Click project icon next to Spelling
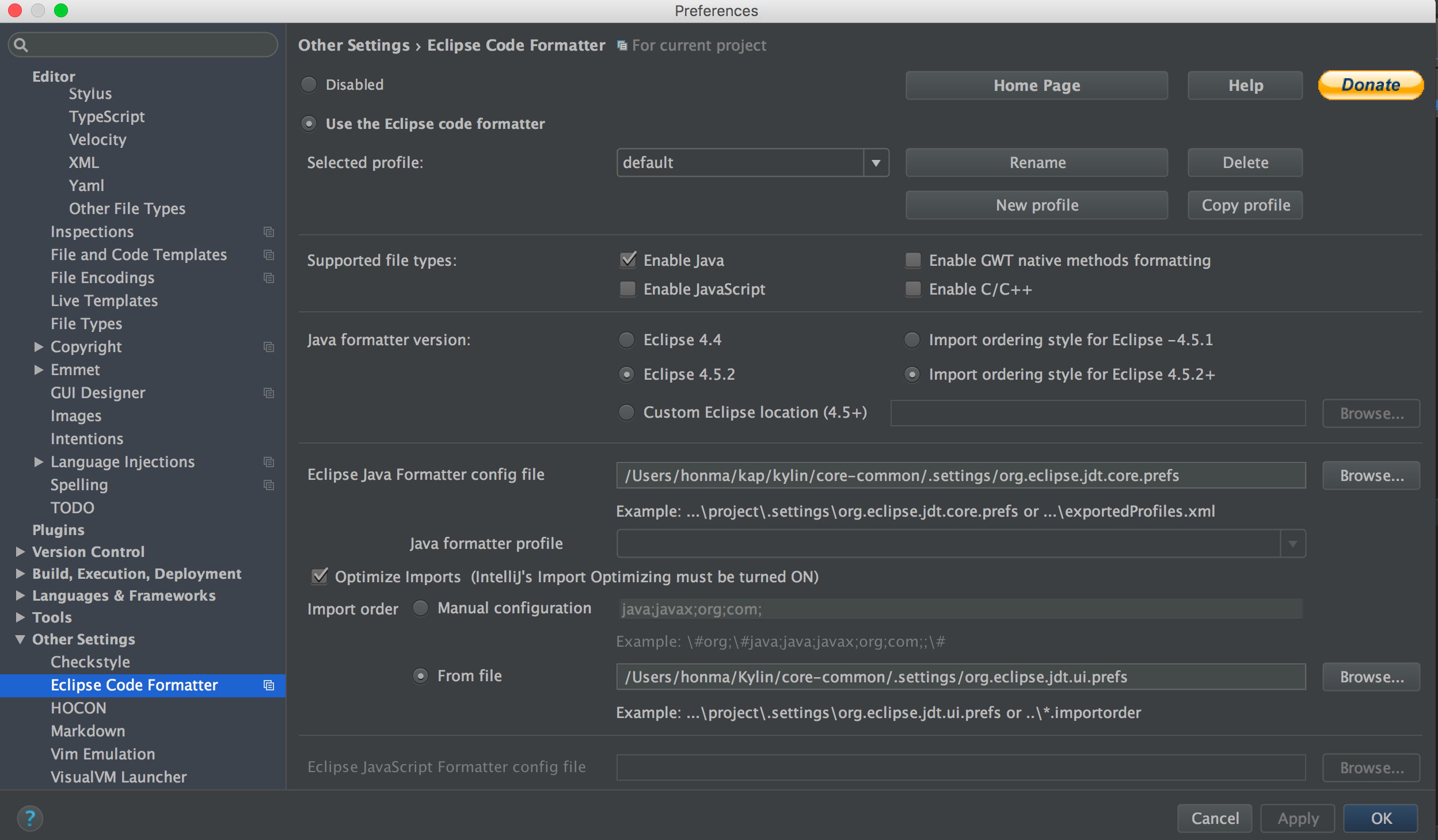The width and height of the screenshot is (1438, 840). pyautogui.click(x=268, y=485)
